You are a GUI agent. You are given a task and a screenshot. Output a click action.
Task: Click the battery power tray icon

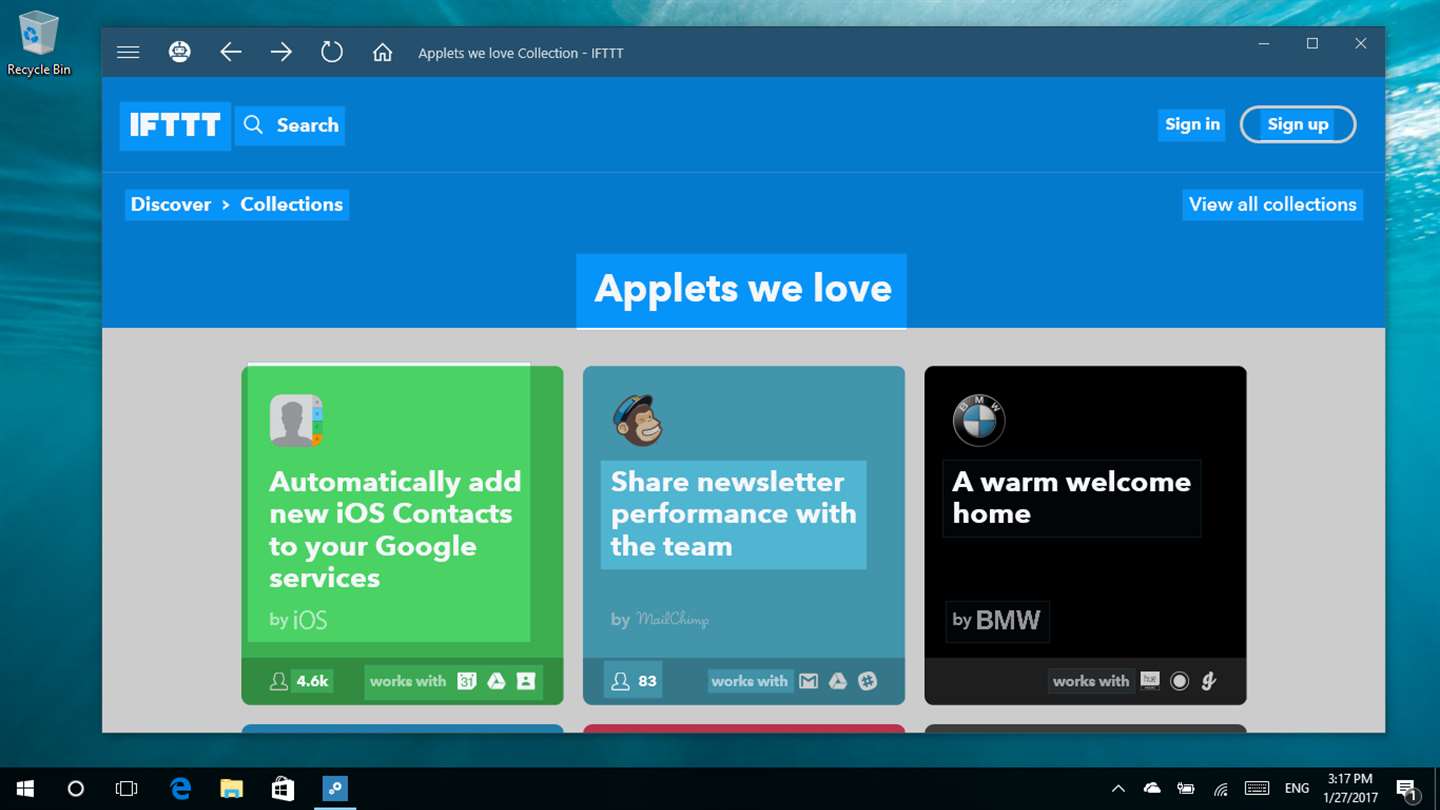(x=1186, y=789)
